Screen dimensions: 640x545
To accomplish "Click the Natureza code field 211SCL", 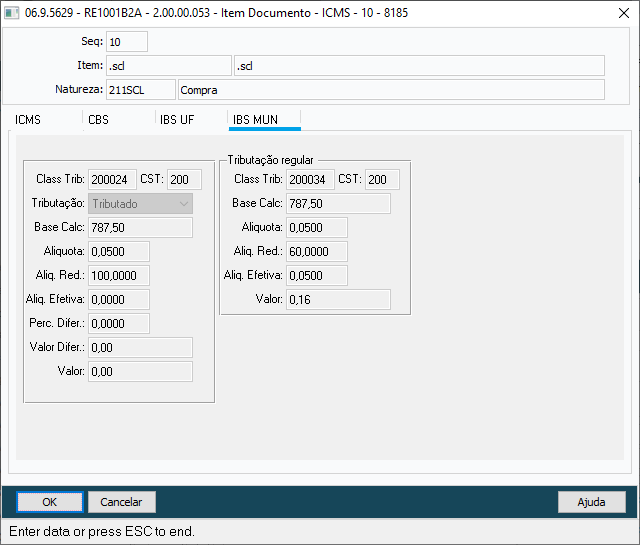I will pyautogui.click(x=141, y=90).
